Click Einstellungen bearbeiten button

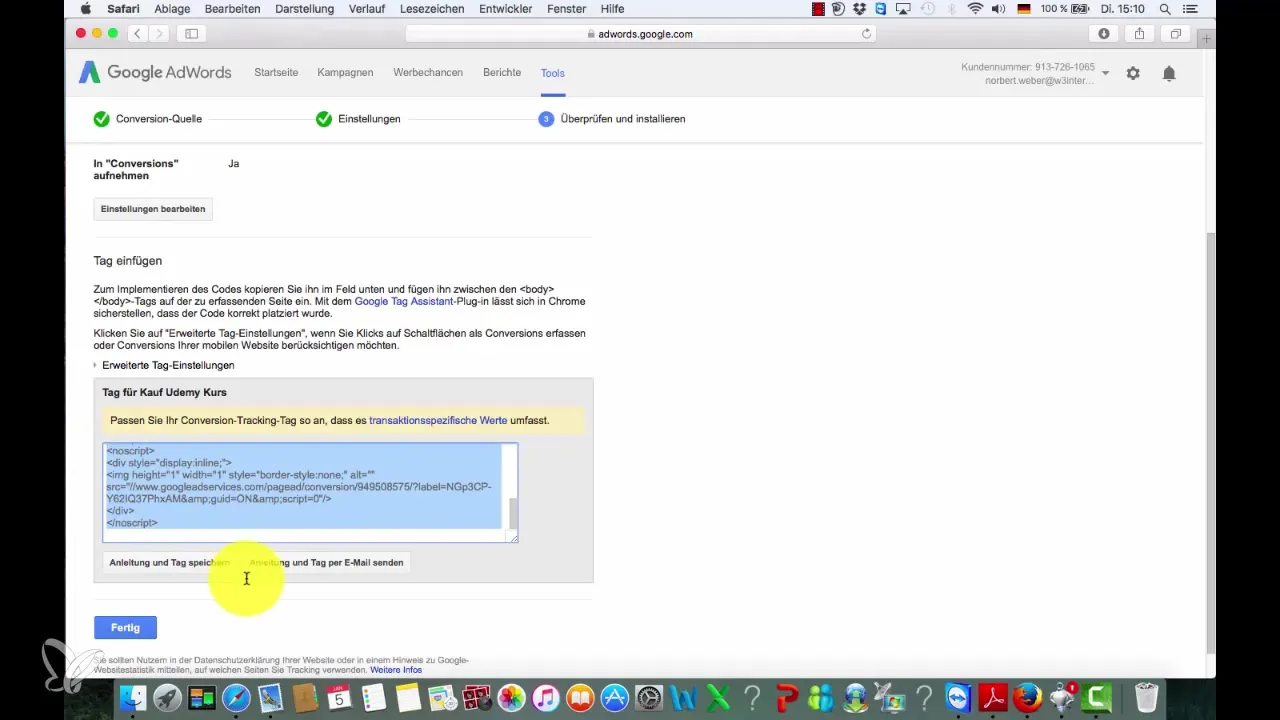(x=153, y=209)
